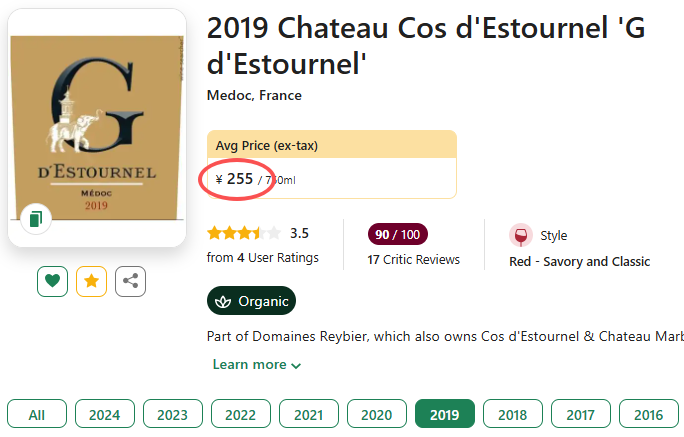Screen dimensions: 684x437
Task: Click the heart favorite icon
Action: point(53,281)
